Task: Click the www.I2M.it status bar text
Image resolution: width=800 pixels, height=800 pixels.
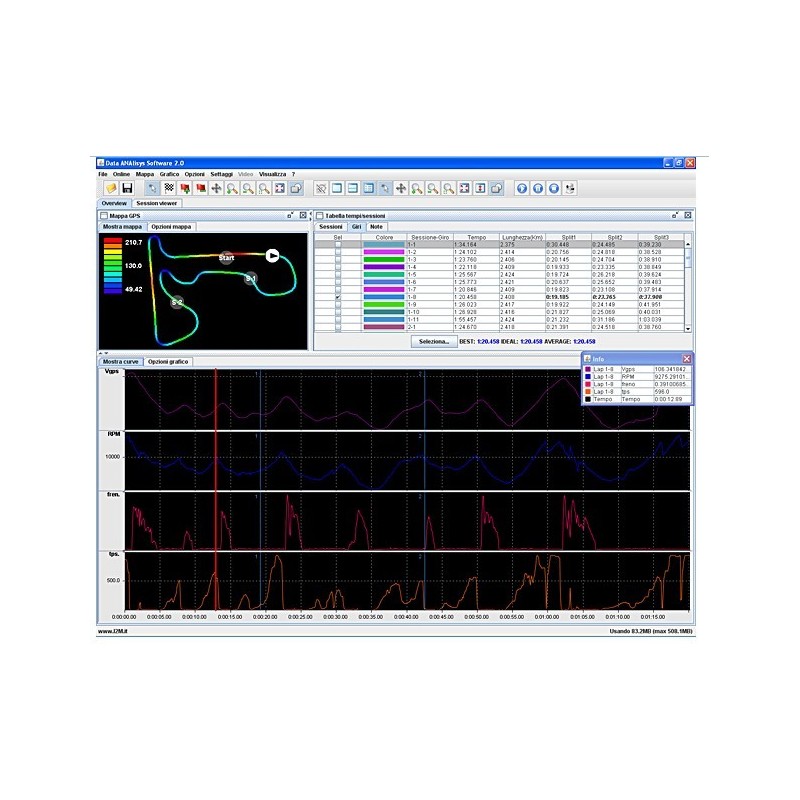Action: 113,631
